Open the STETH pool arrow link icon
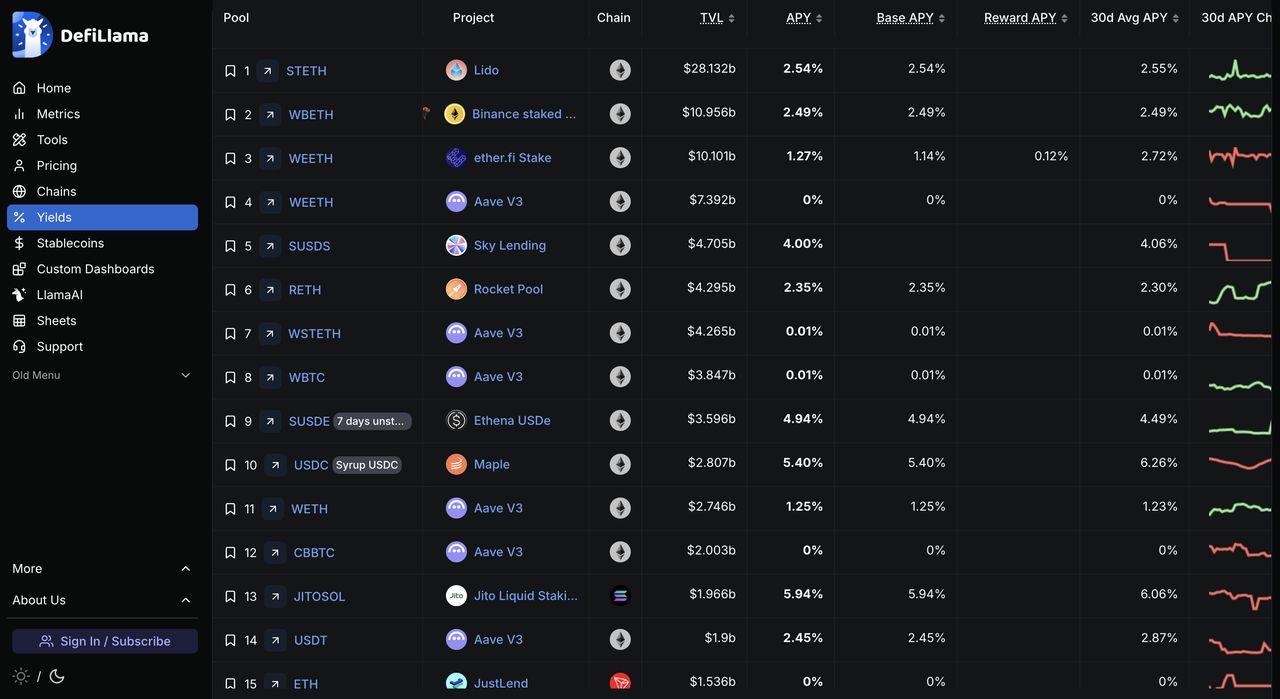The height and width of the screenshot is (699, 1280). (x=268, y=71)
